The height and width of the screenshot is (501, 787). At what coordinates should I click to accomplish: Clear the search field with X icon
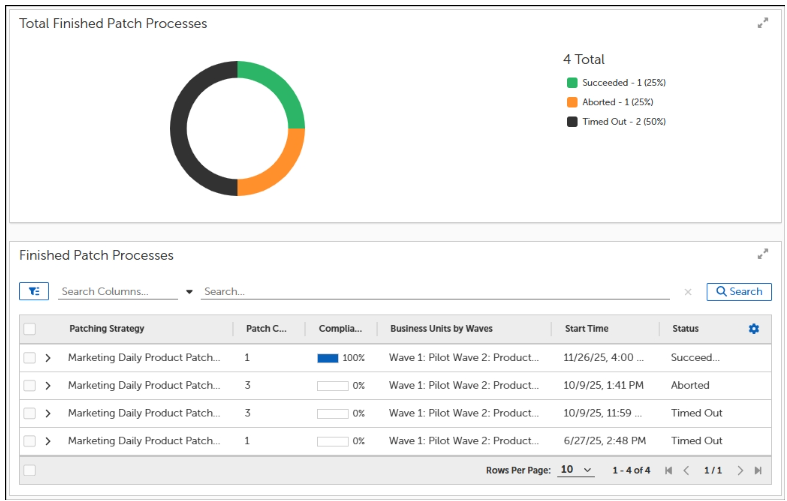coord(688,292)
